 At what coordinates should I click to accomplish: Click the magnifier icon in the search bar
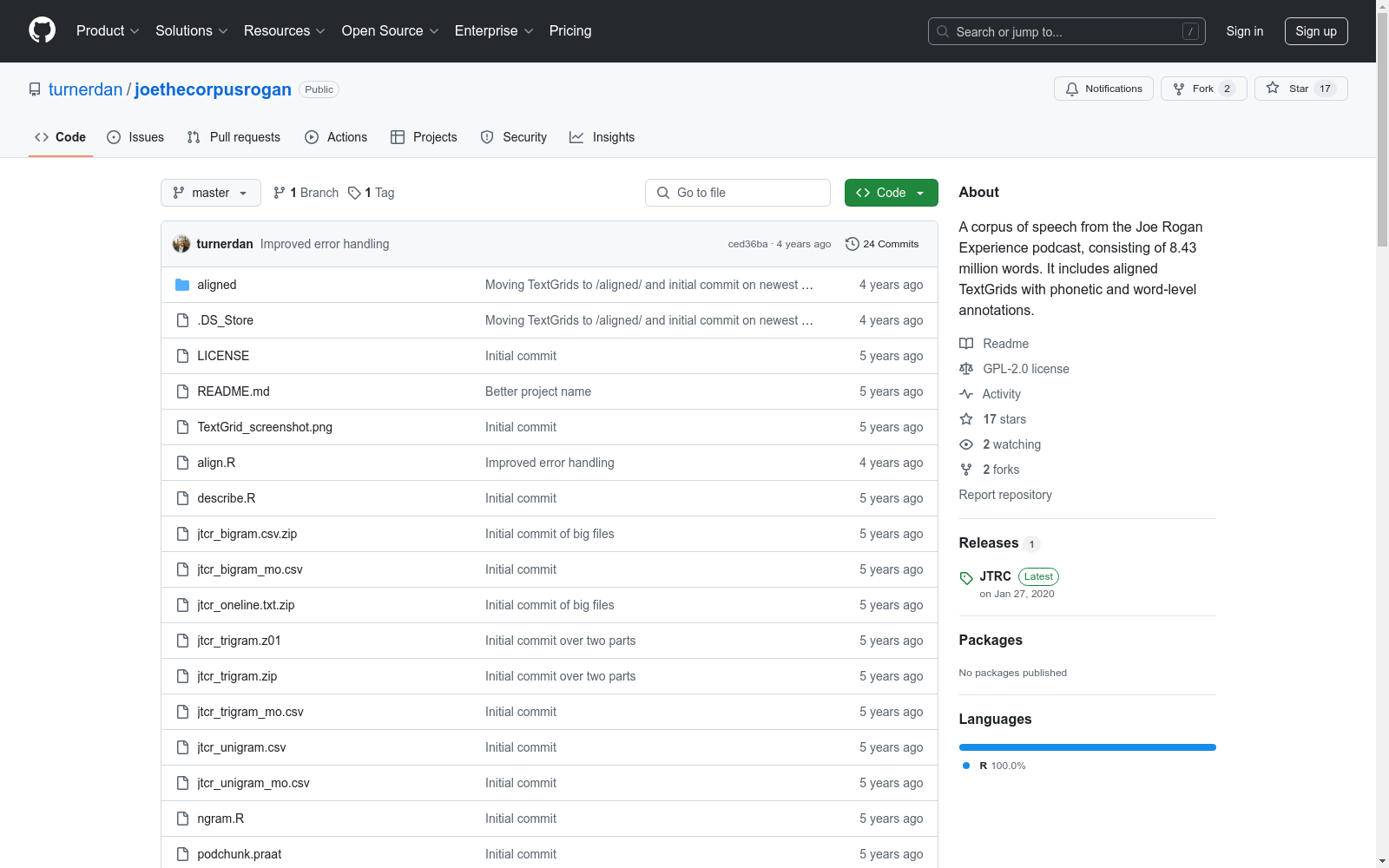[943, 31]
